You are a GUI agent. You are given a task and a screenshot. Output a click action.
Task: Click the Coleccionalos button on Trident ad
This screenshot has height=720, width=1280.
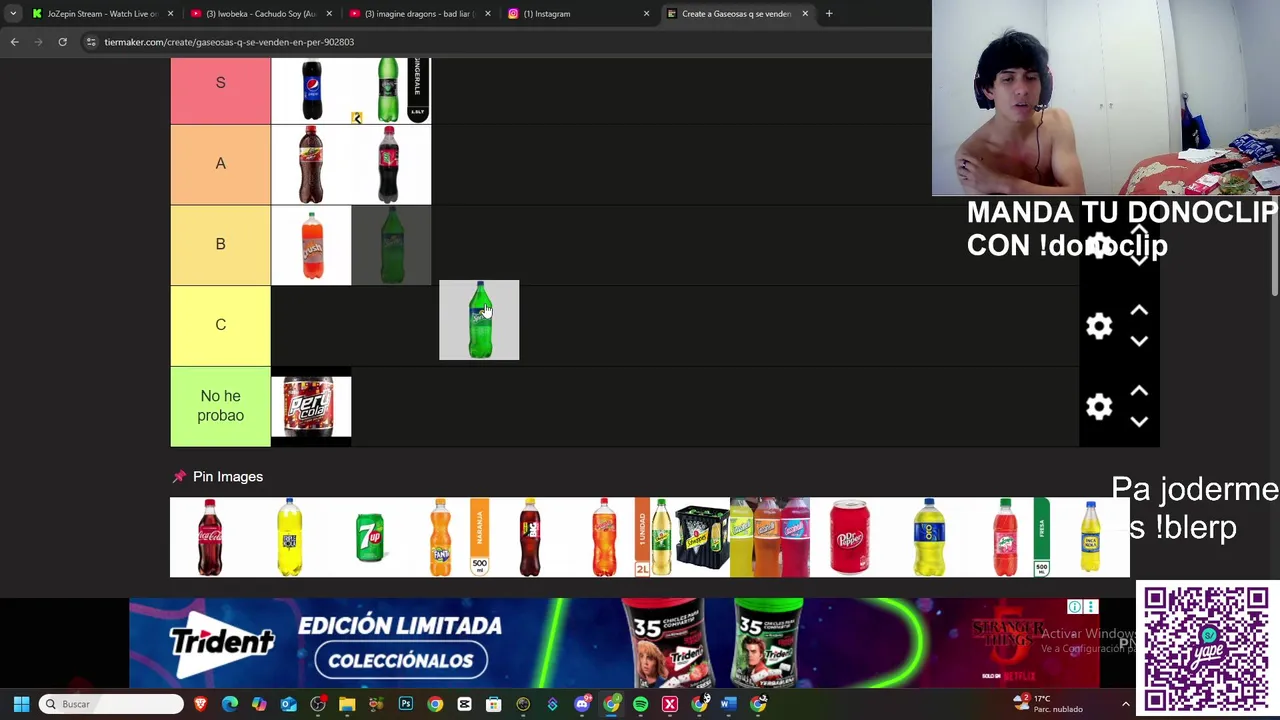(400, 660)
